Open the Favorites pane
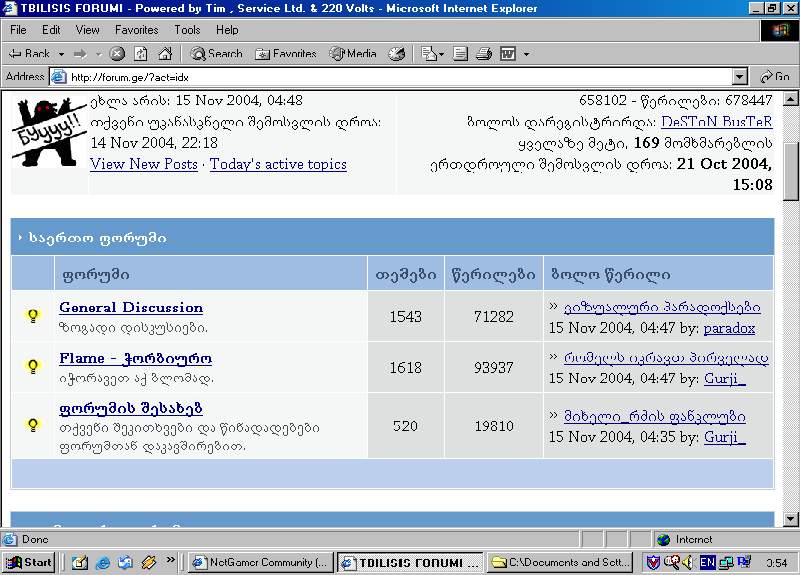 point(286,54)
